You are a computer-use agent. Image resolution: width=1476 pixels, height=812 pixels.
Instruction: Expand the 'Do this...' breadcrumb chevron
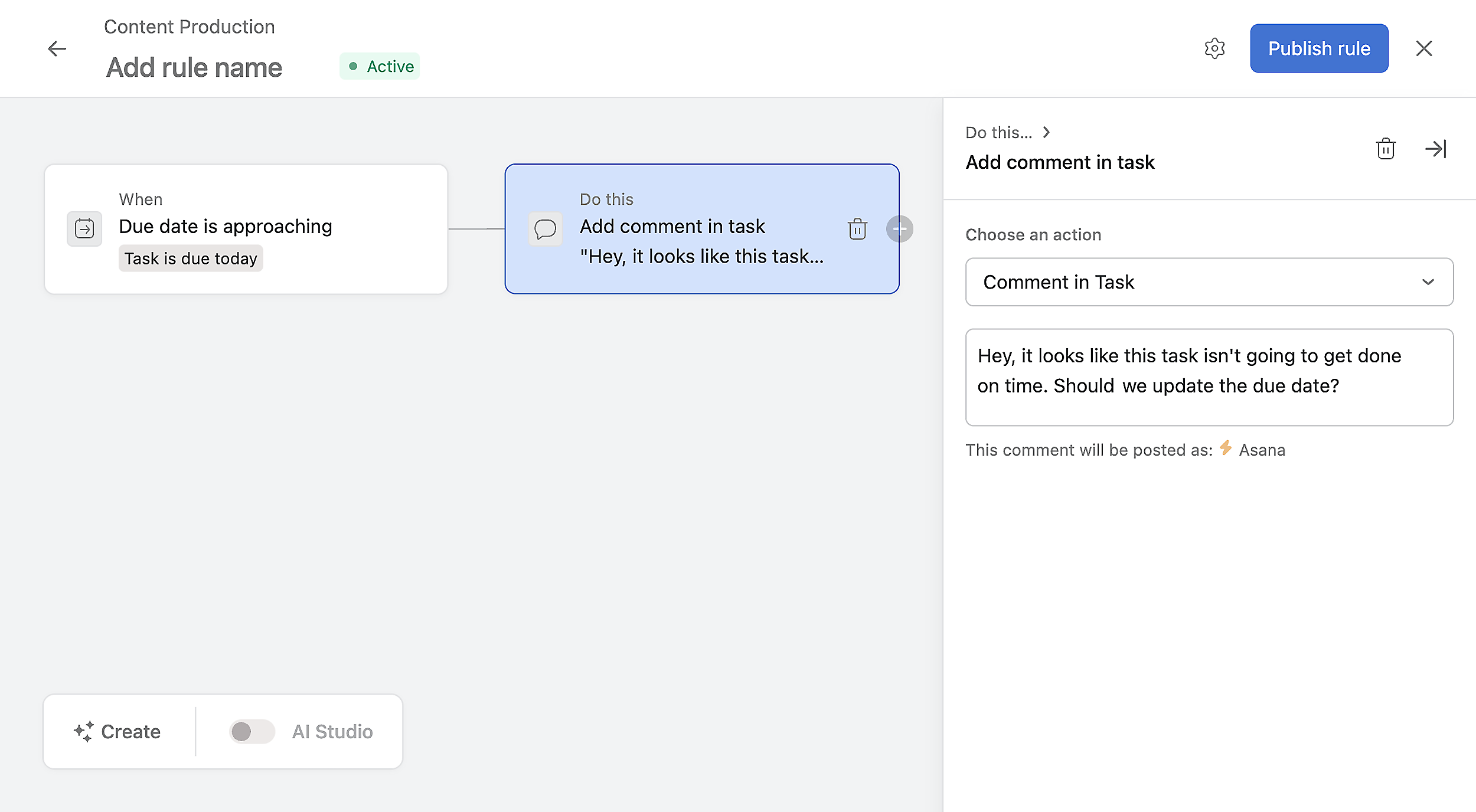1047,132
